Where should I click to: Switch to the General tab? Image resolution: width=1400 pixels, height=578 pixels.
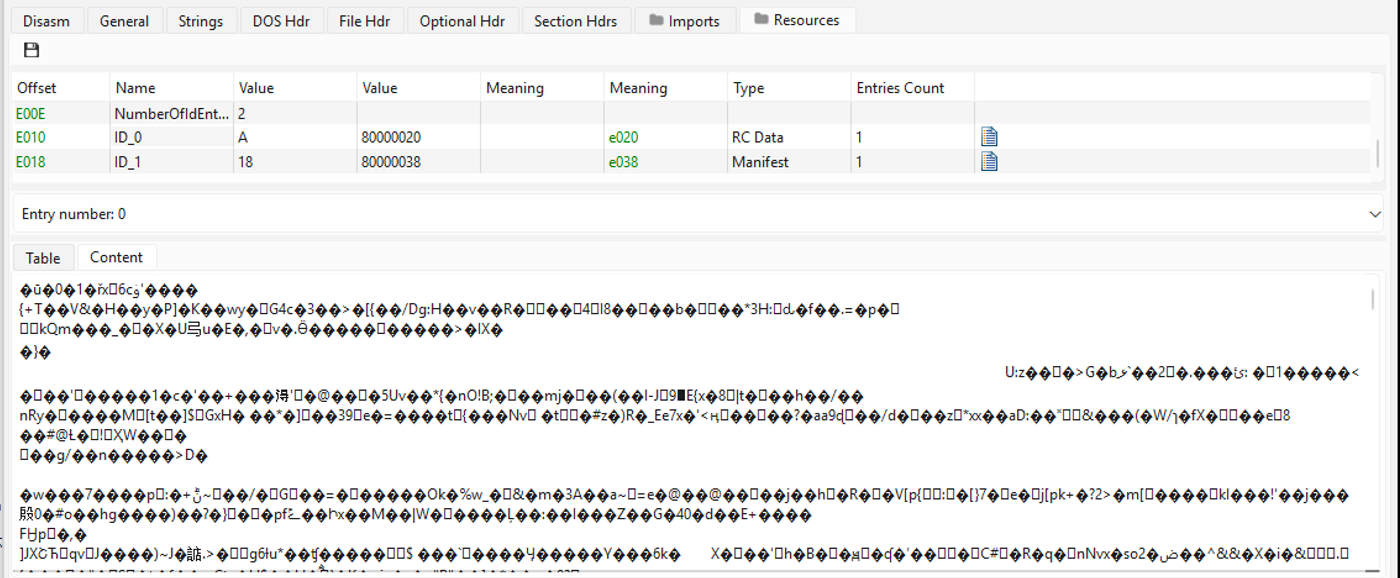click(x=124, y=21)
